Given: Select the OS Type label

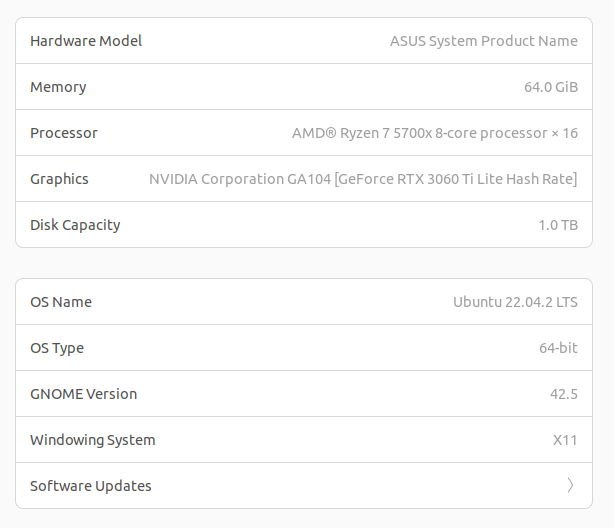Looking at the screenshot, I should [x=57, y=348].
